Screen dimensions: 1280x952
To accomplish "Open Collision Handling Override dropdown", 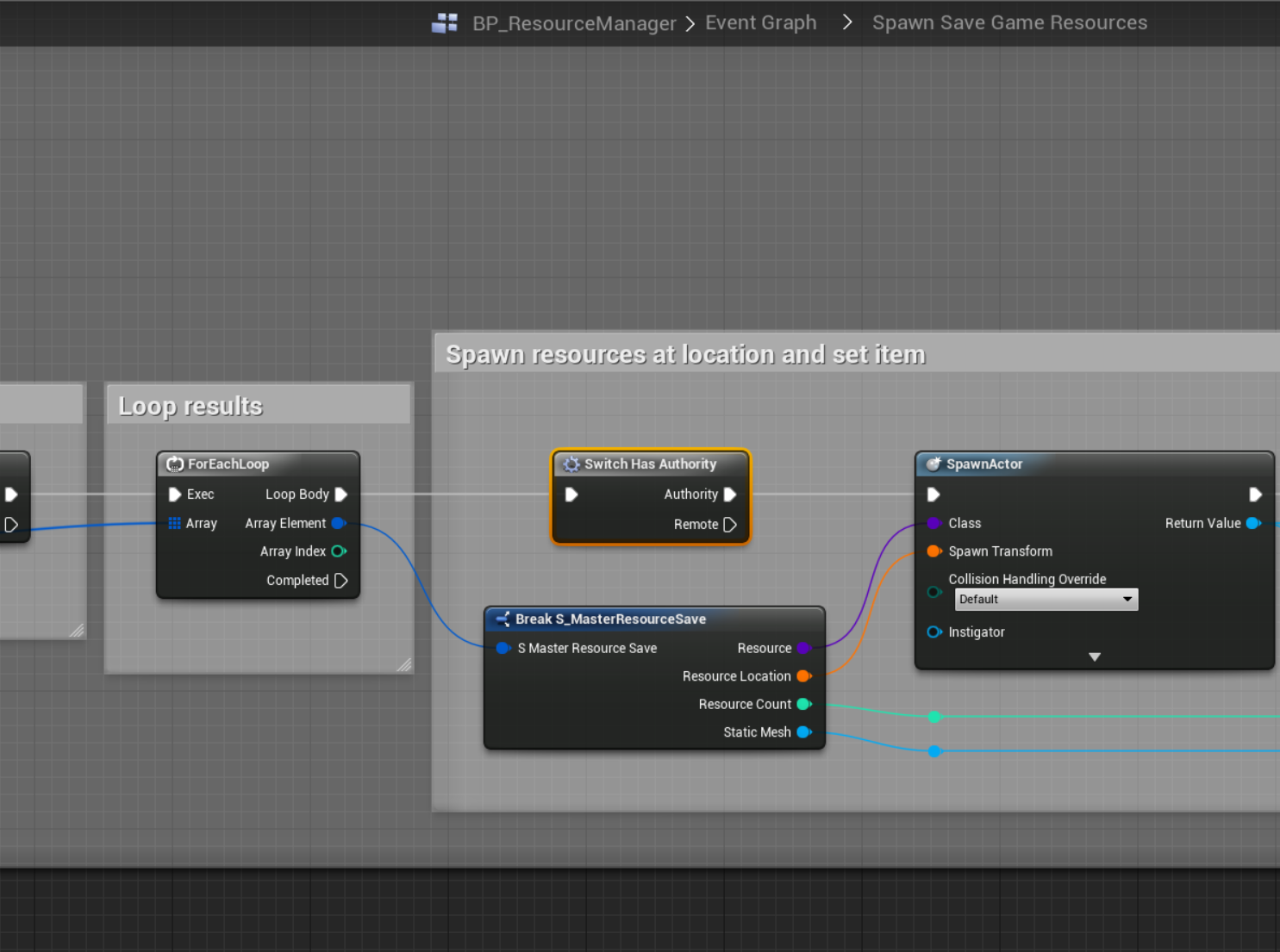I will coord(1046,600).
